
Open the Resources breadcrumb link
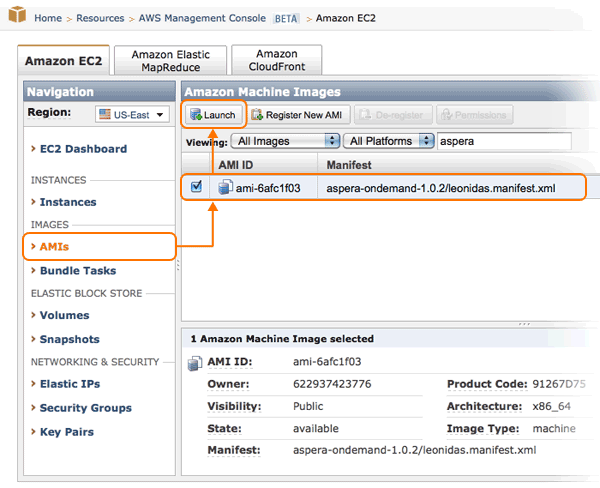tap(100, 18)
